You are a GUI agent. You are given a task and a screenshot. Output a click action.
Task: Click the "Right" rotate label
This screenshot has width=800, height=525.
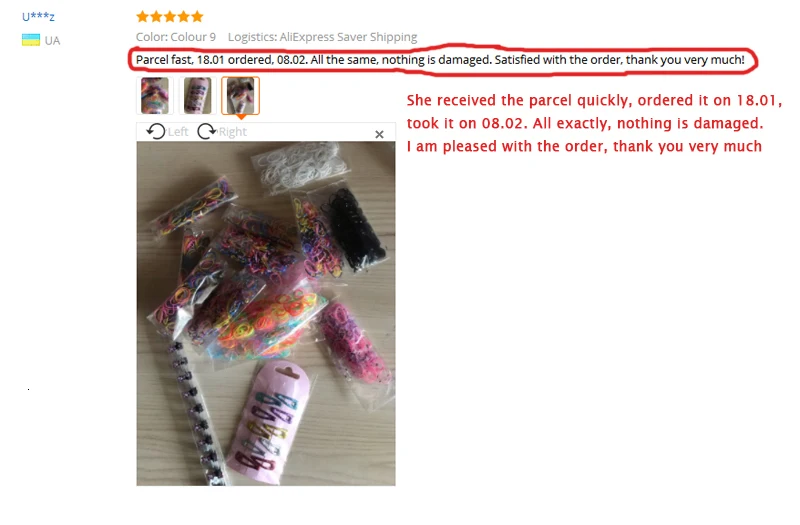tap(233, 132)
